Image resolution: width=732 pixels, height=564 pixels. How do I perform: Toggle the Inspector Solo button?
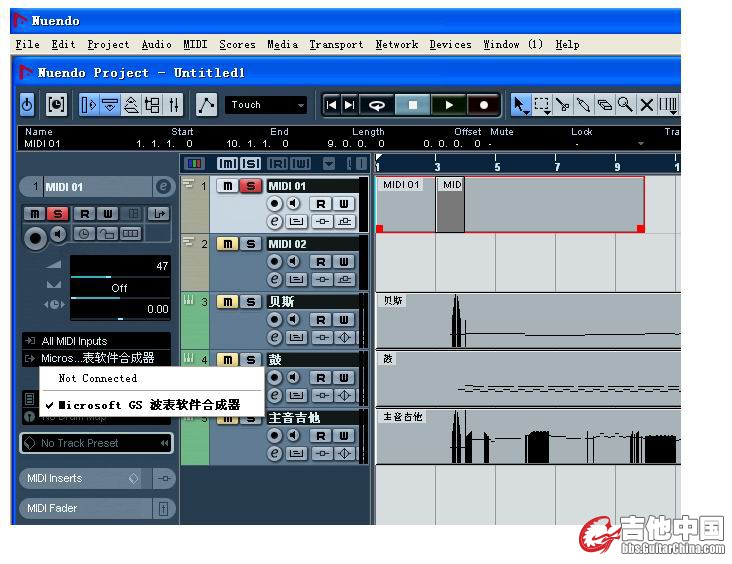tap(57, 214)
